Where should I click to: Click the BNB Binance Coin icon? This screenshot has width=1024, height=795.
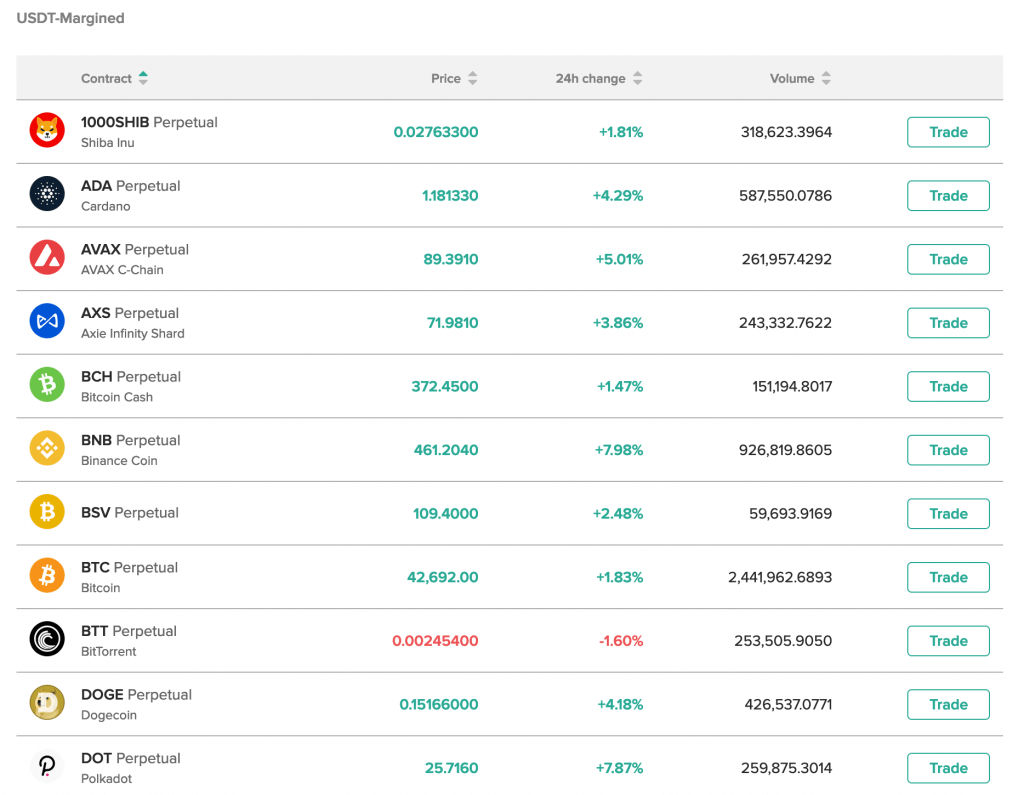[x=47, y=448]
